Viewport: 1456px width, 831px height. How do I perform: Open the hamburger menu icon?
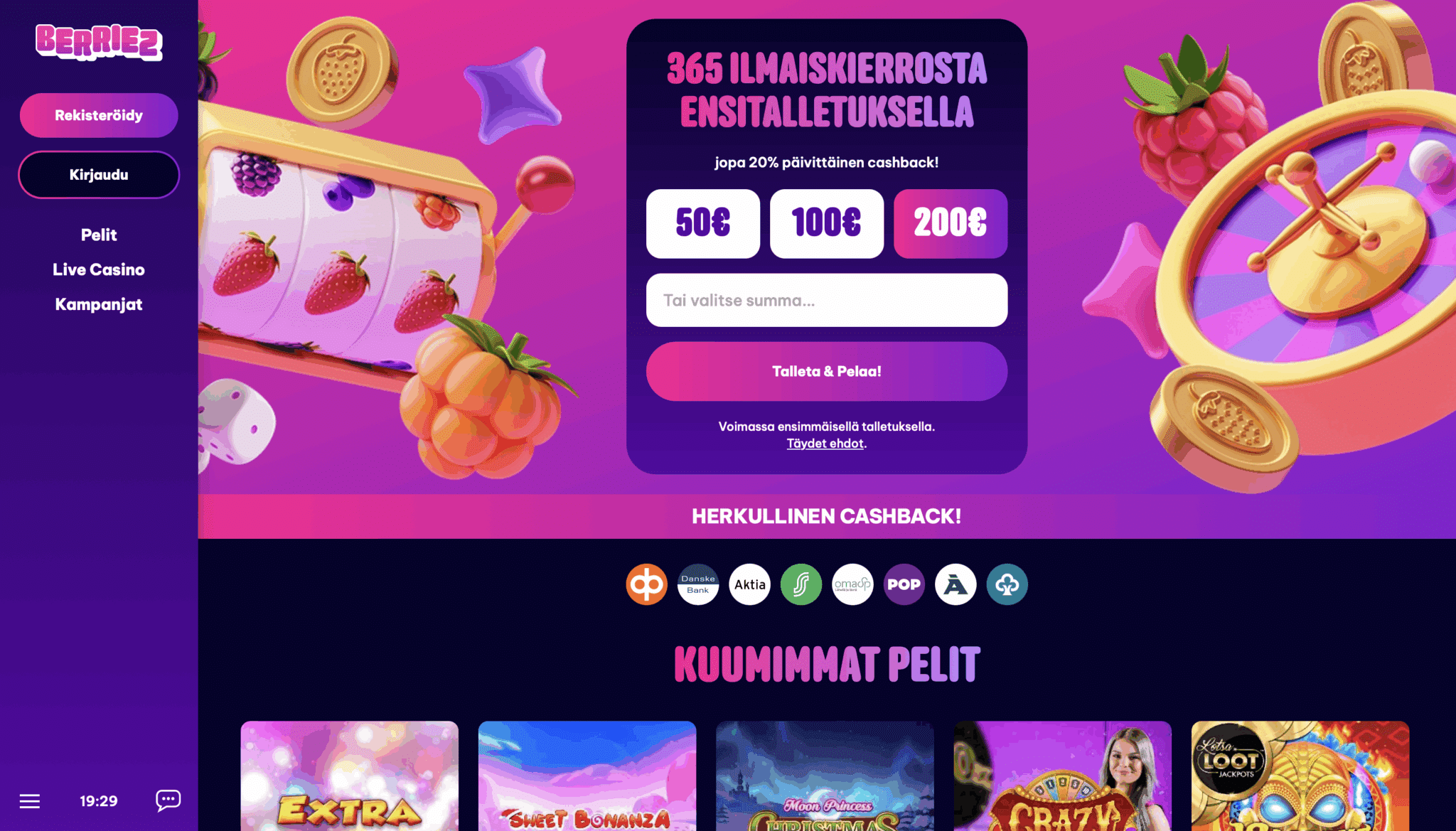point(29,801)
